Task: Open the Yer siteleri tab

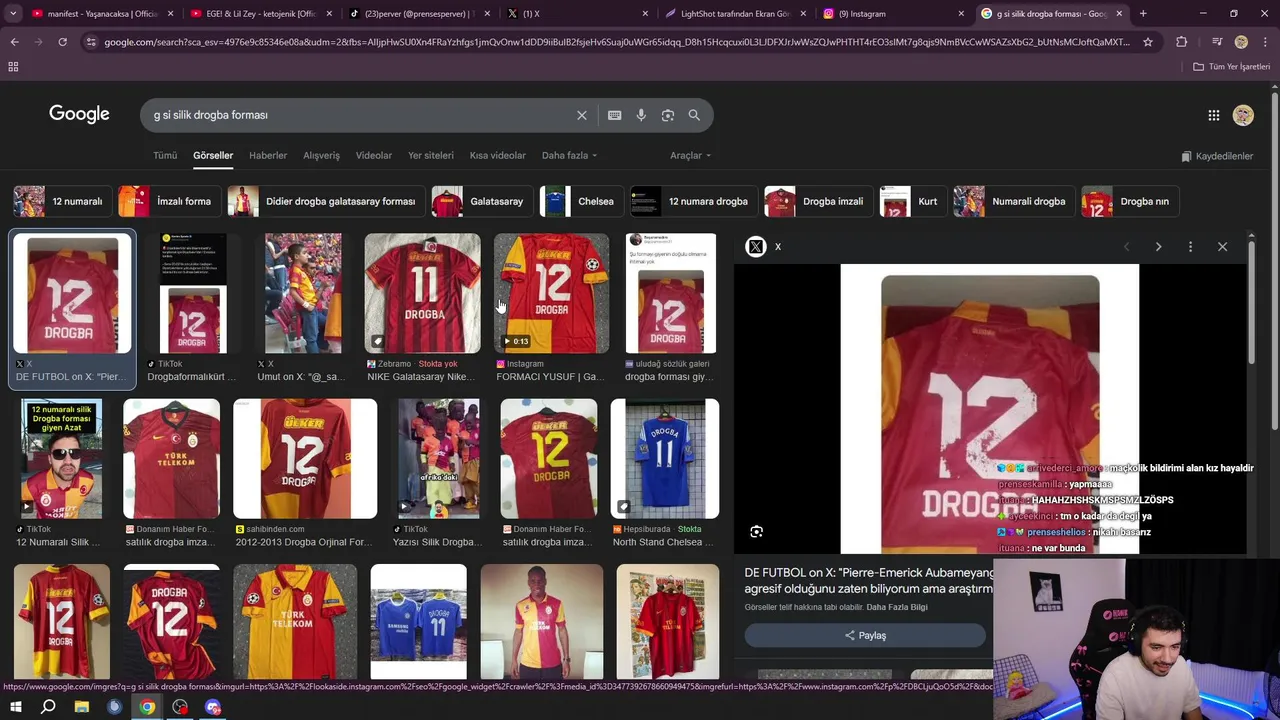Action: tap(431, 156)
